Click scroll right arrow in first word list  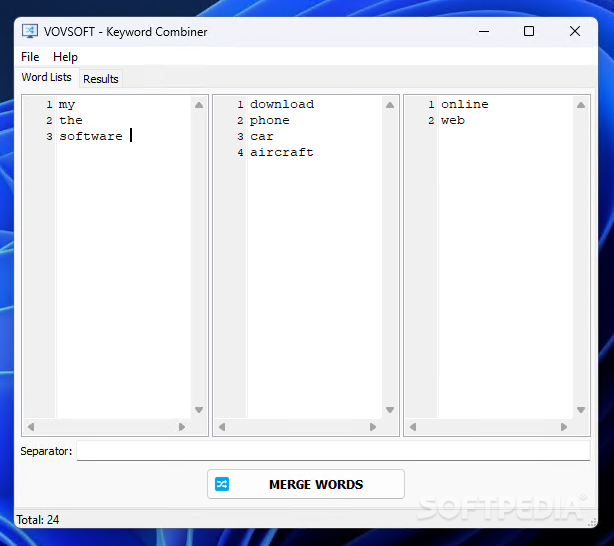(x=182, y=427)
